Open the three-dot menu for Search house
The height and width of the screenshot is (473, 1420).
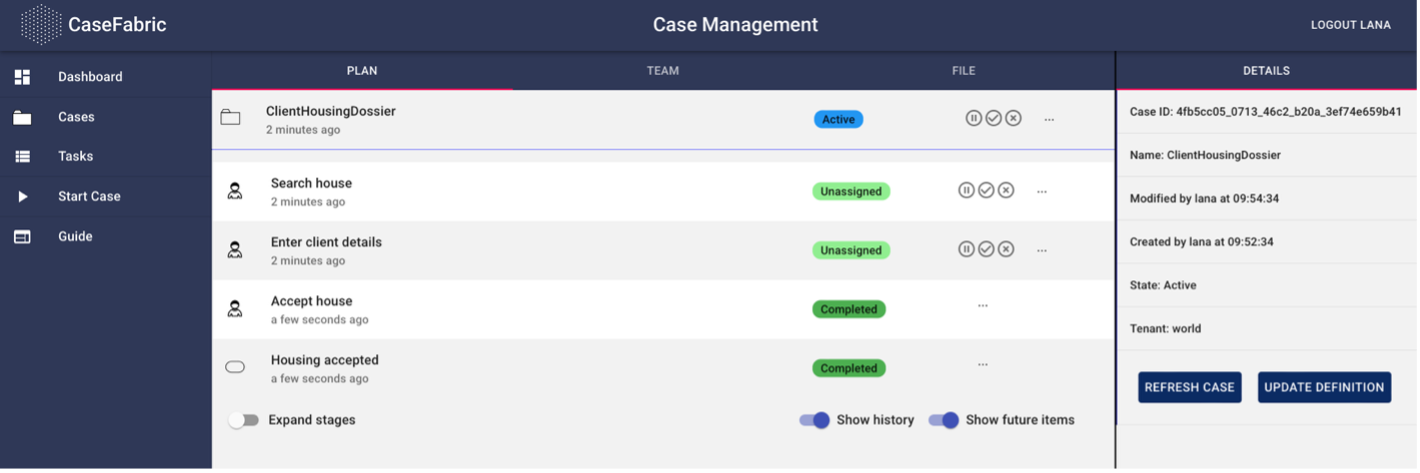tap(1042, 191)
